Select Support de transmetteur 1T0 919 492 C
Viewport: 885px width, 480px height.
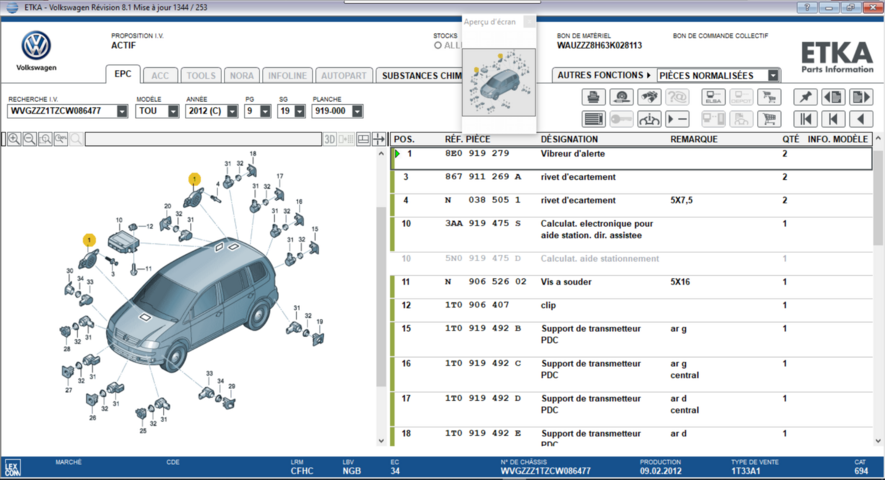point(632,374)
